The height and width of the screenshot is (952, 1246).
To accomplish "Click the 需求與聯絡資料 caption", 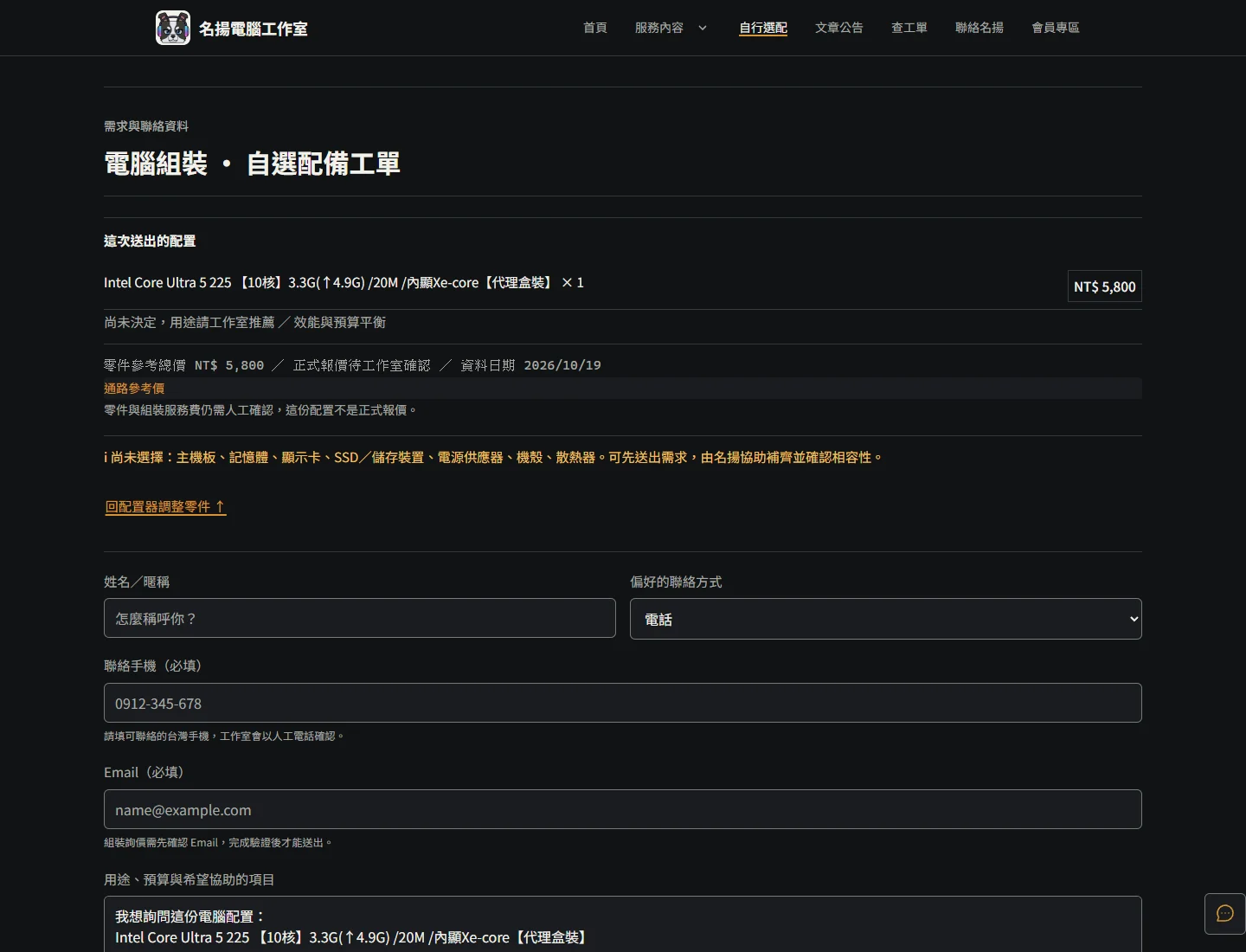I will point(146,125).
